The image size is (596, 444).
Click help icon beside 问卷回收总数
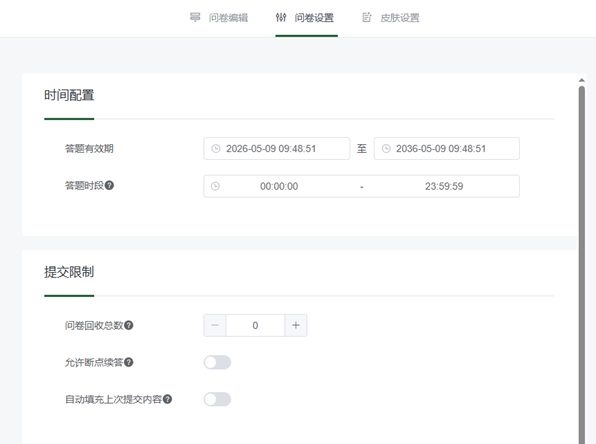coord(129,325)
